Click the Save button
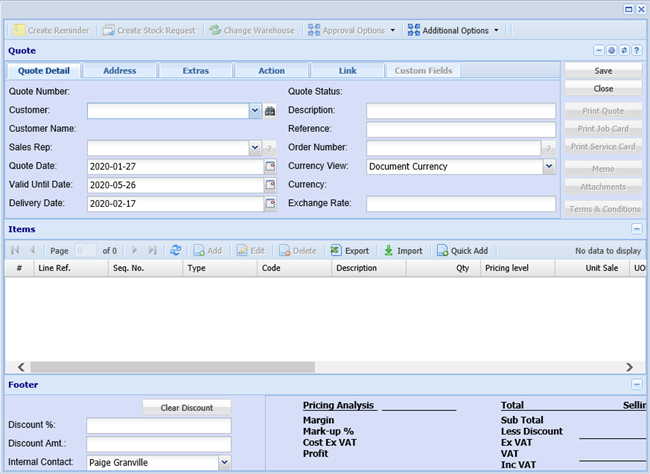The height and width of the screenshot is (474, 650). (603, 71)
